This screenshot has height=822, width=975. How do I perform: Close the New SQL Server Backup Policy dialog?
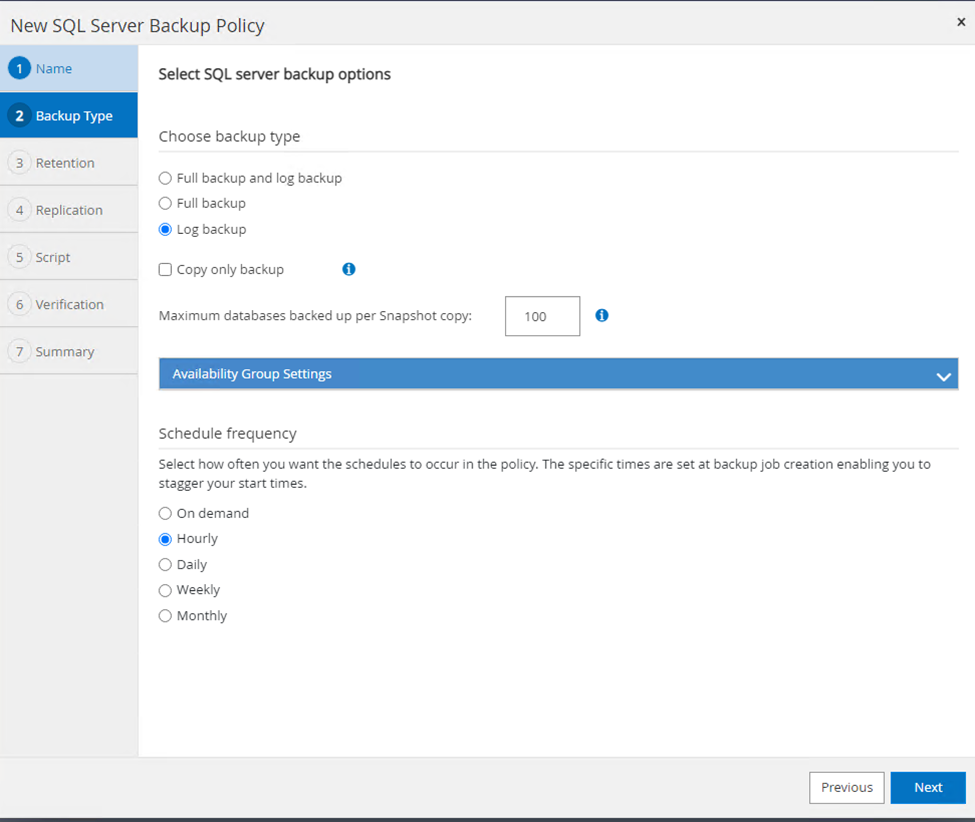(961, 22)
